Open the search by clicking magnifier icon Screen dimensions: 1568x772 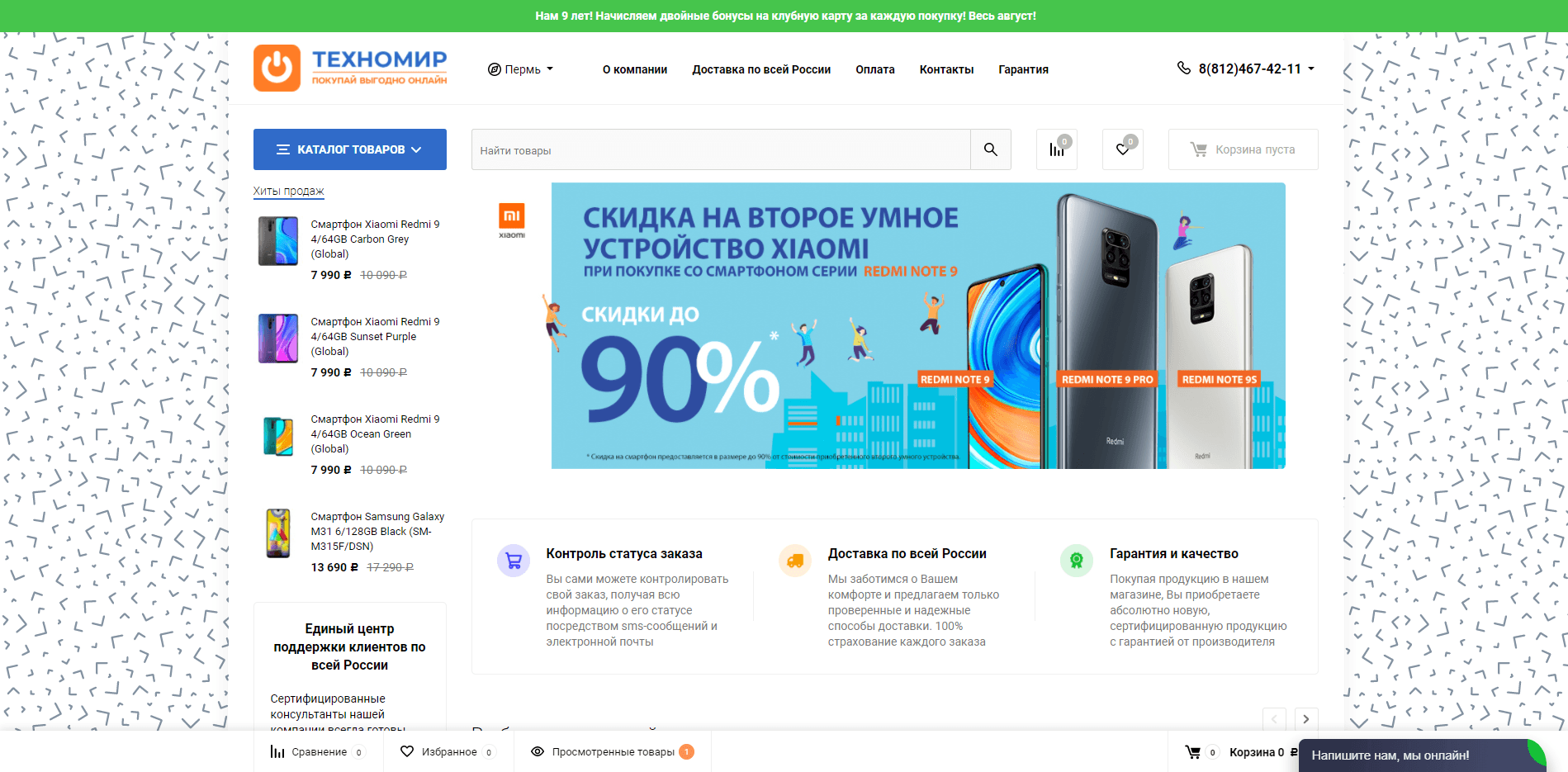pos(990,149)
